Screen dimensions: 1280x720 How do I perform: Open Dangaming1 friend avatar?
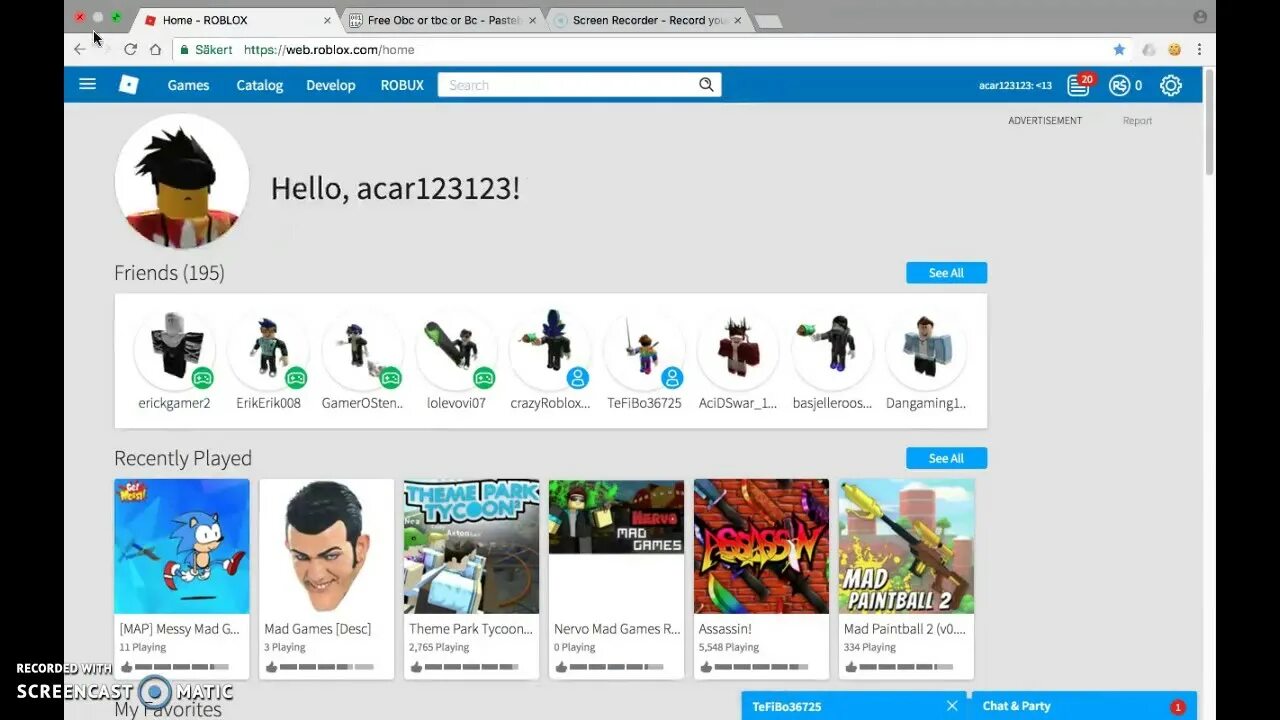[x=926, y=349]
